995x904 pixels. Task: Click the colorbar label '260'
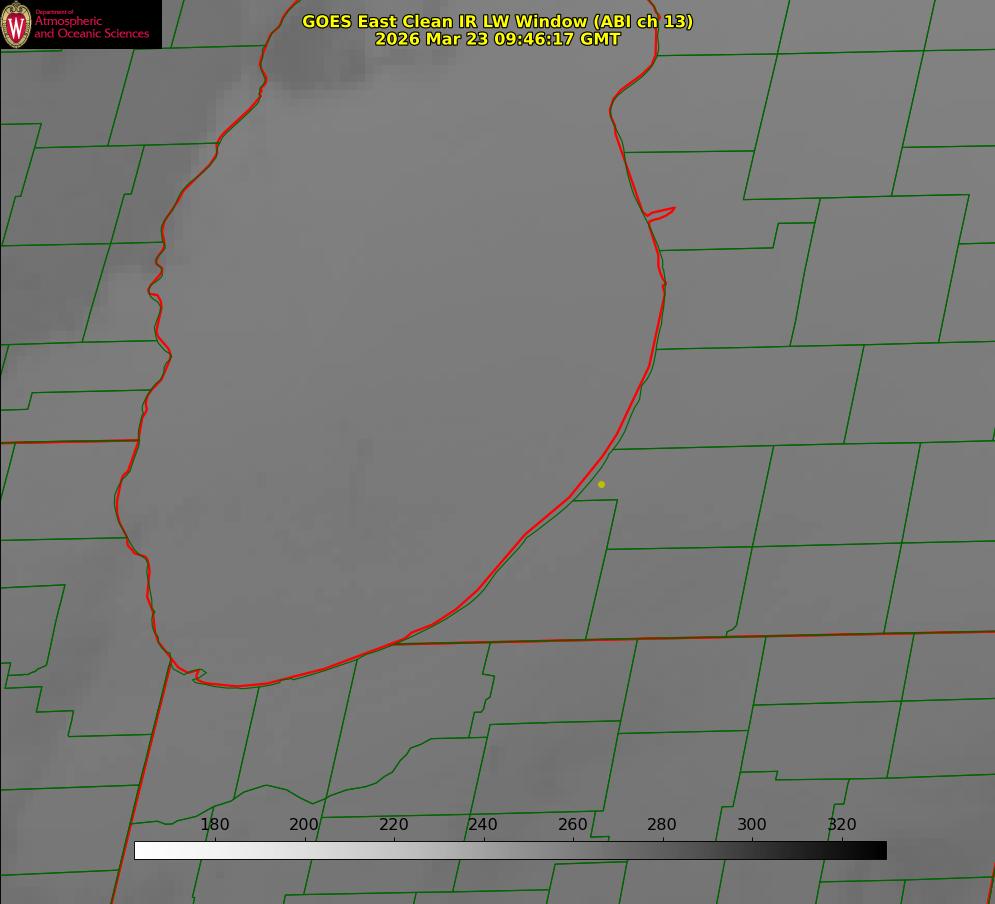click(x=572, y=825)
